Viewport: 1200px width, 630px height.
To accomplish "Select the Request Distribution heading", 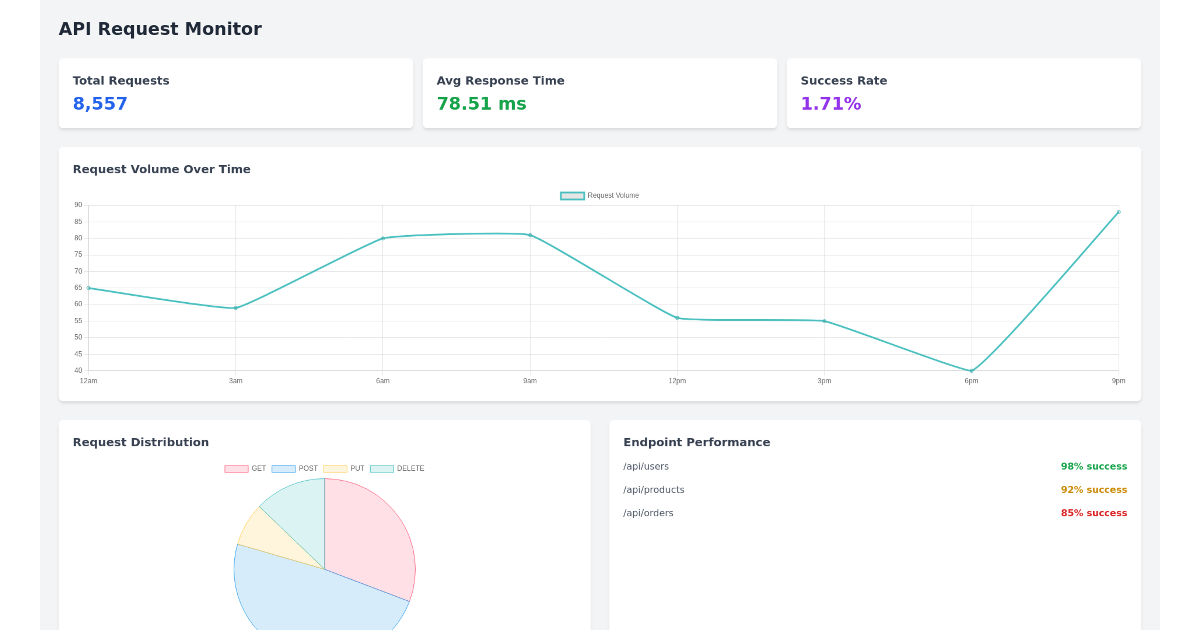I will click(140, 442).
